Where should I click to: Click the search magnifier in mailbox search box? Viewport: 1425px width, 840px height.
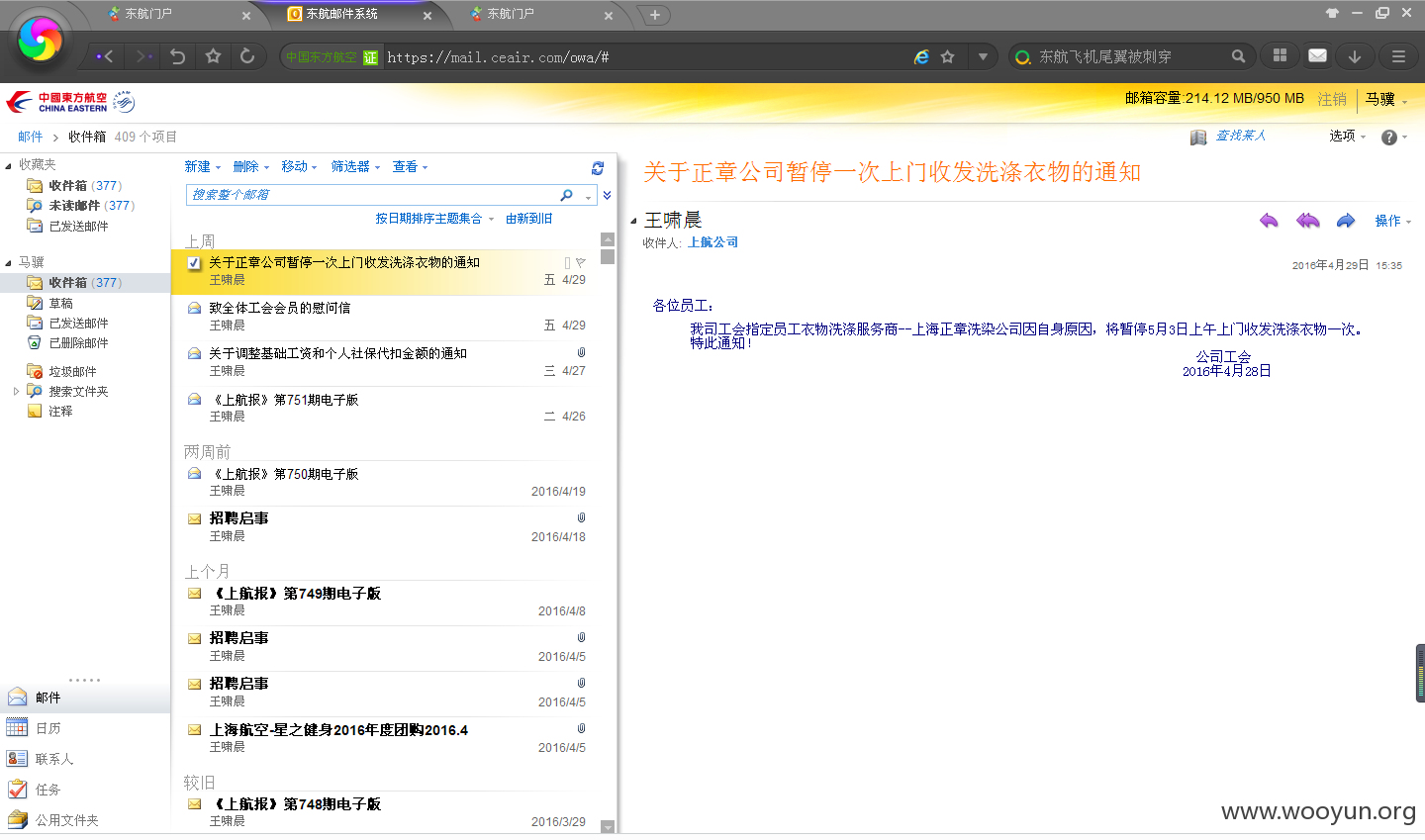[x=566, y=195]
